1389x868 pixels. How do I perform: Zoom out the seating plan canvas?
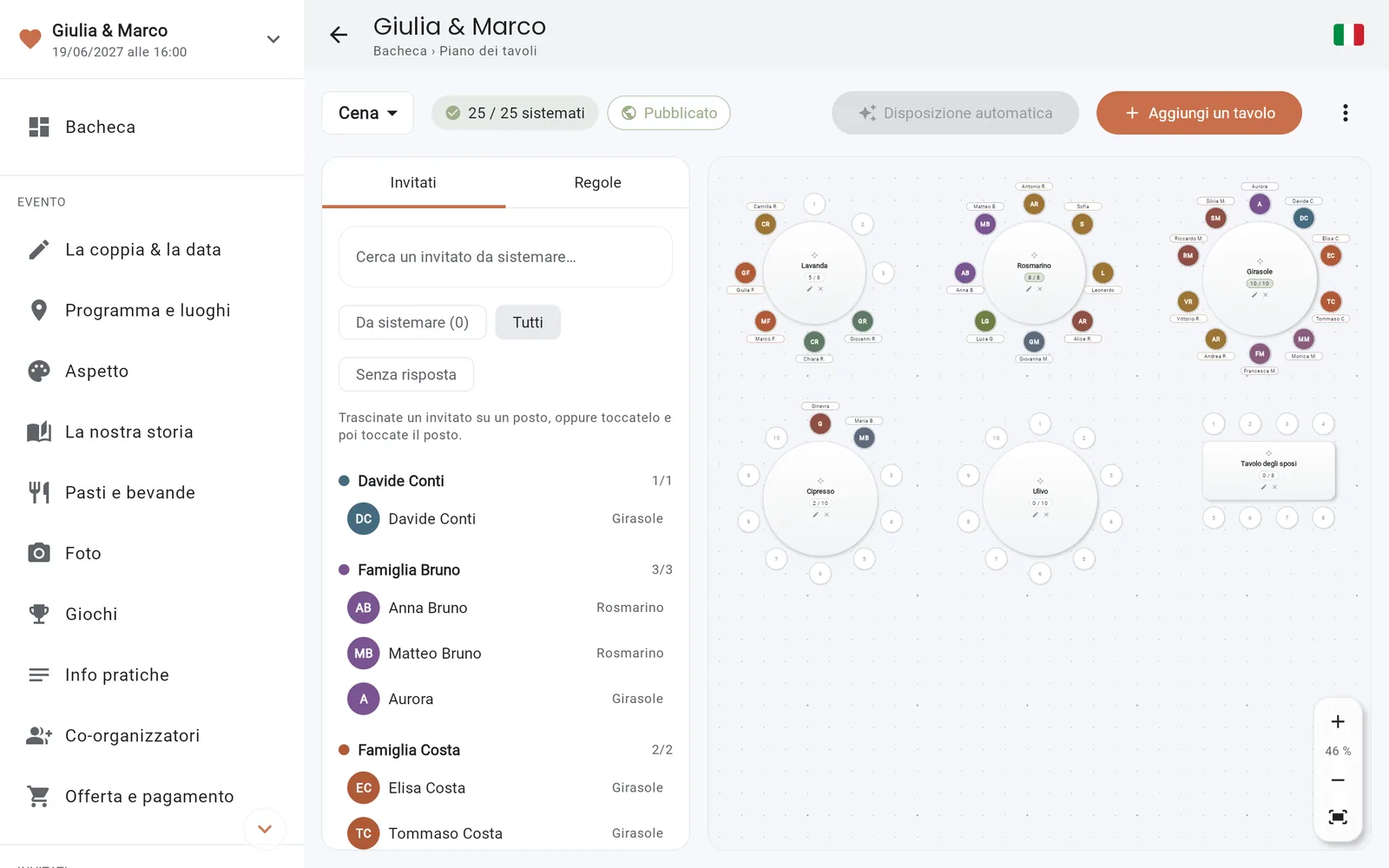click(x=1338, y=780)
